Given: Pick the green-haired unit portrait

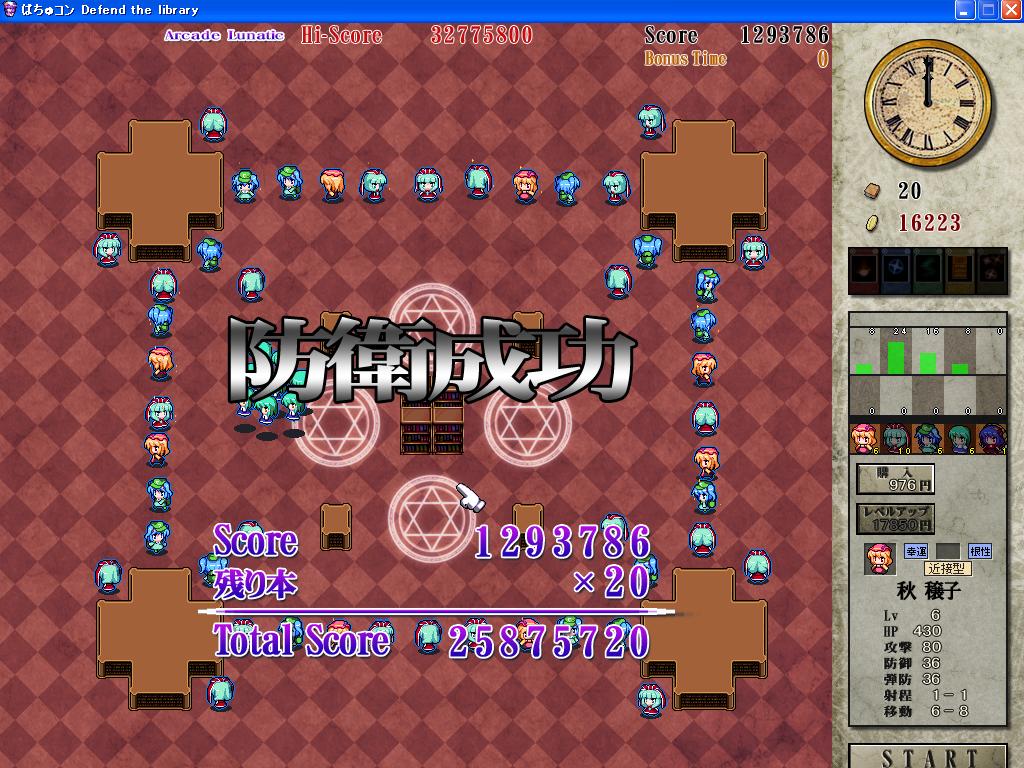Looking at the screenshot, I should click(x=960, y=438).
